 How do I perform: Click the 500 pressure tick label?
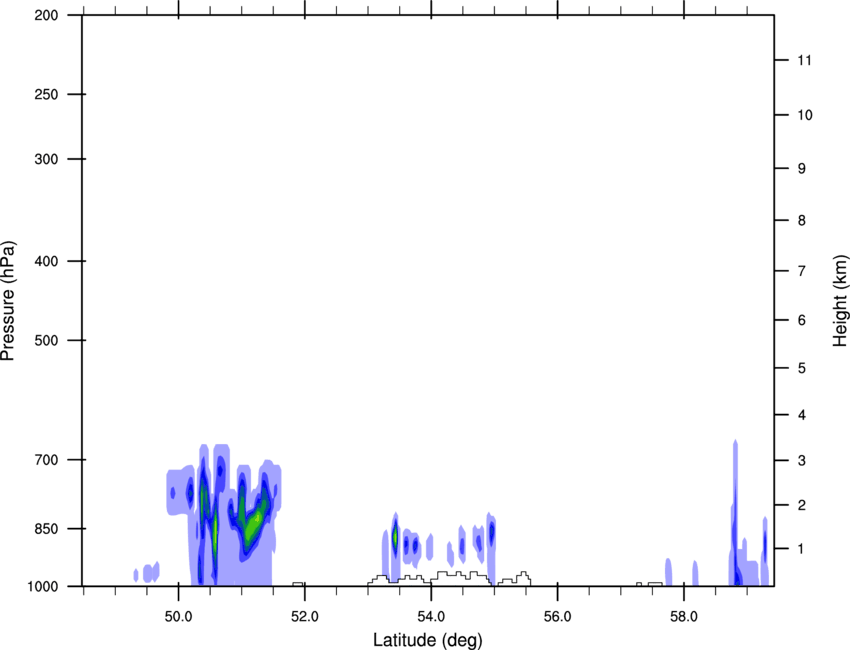tap(46, 340)
